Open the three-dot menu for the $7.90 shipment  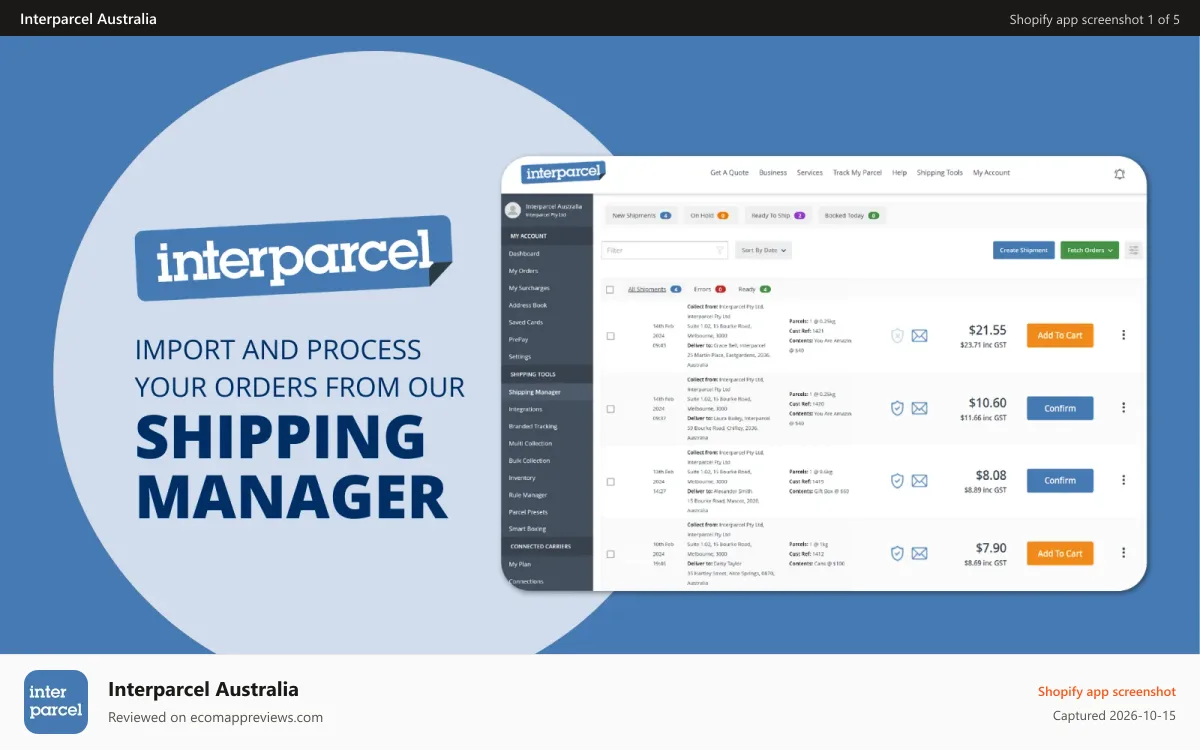[x=1123, y=553]
